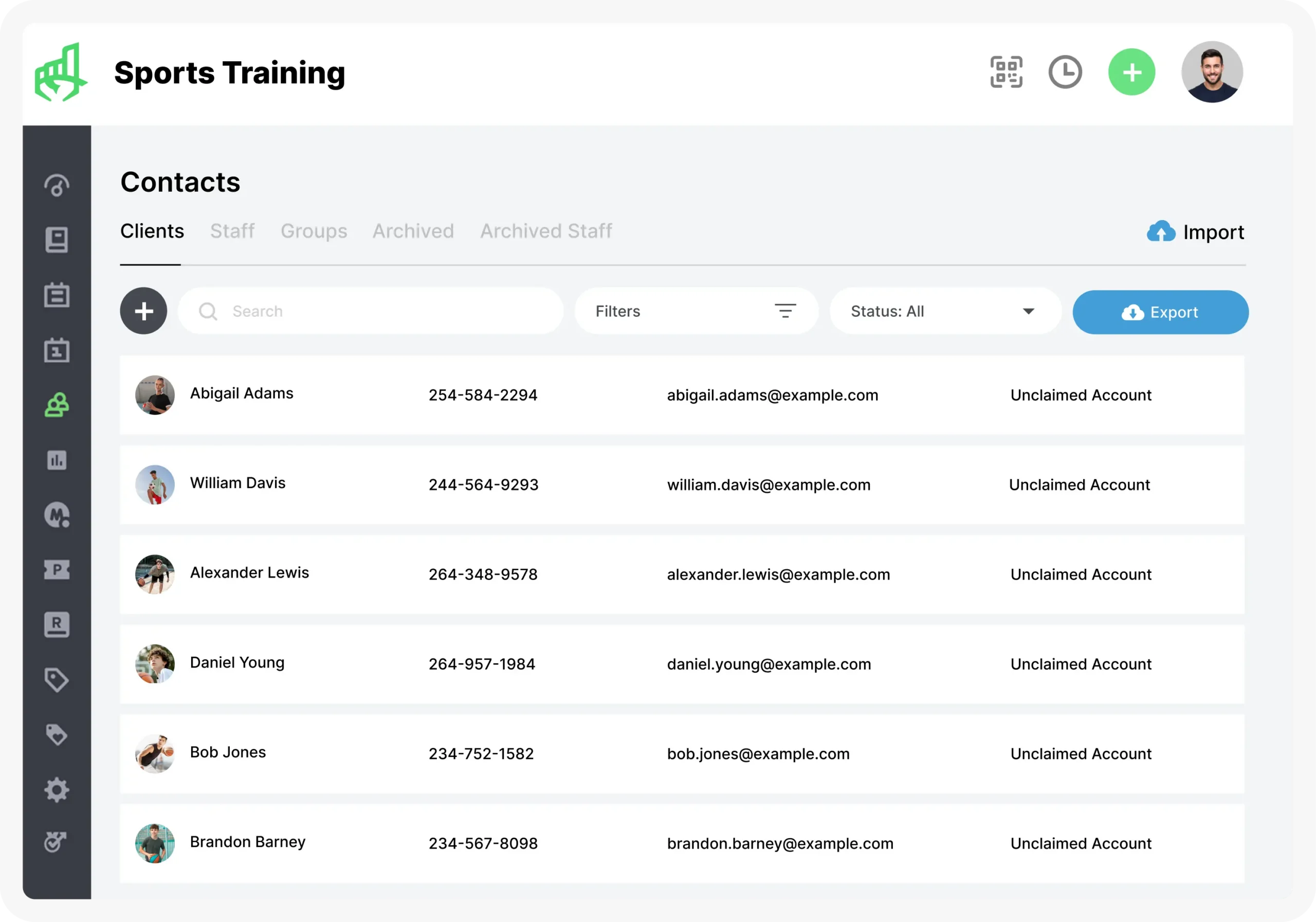
Task: Click Unclaimed Account for Abigail Adams
Action: point(1081,395)
